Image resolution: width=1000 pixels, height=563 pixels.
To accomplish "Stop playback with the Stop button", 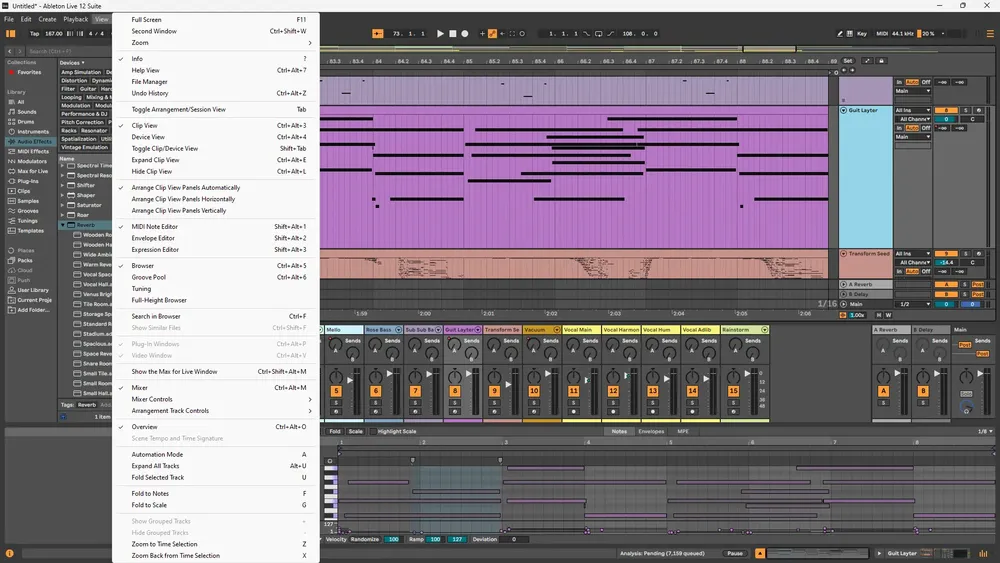I will click(453, 34).
